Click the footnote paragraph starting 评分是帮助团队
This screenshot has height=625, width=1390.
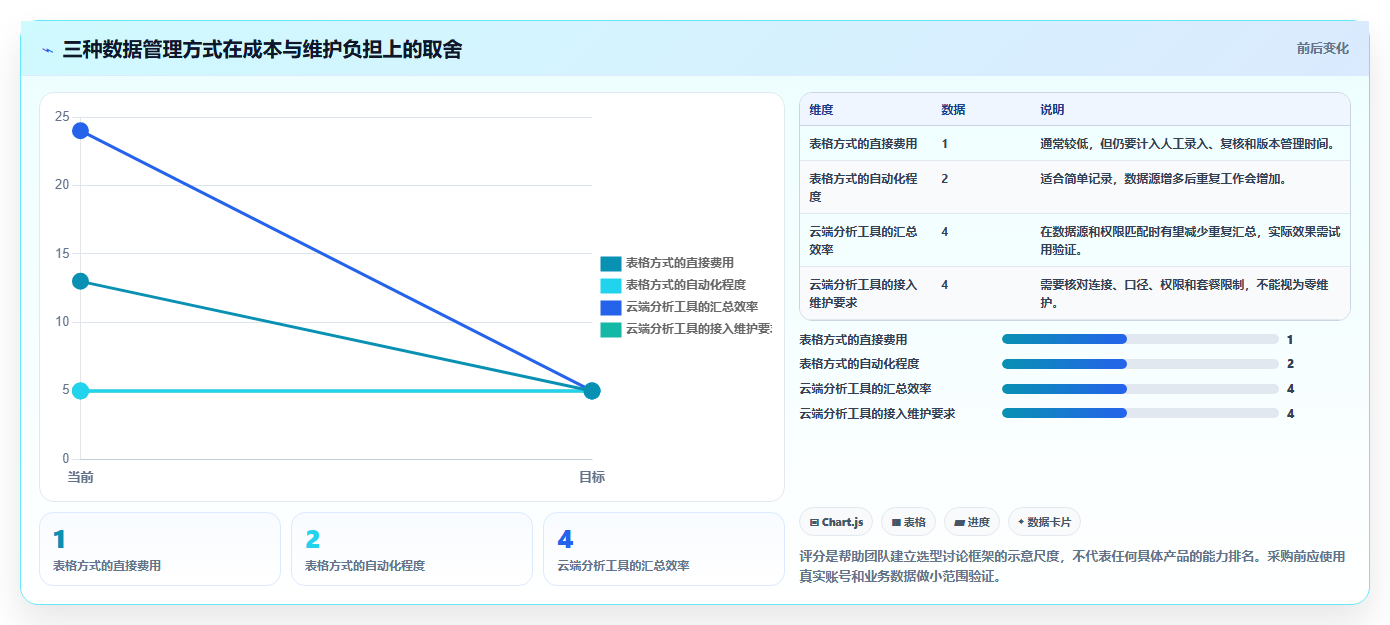(1072, 566)
